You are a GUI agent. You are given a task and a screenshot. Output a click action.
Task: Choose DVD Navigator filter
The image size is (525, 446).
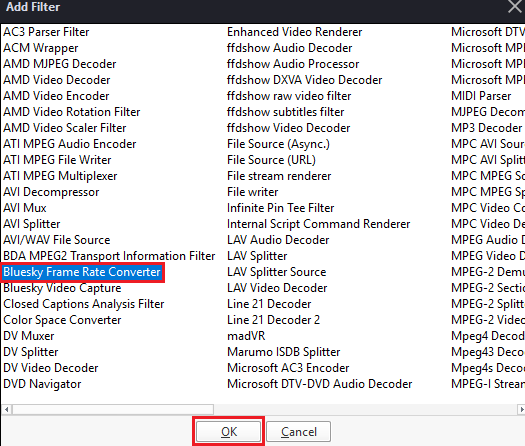click(x=42, y=384)
